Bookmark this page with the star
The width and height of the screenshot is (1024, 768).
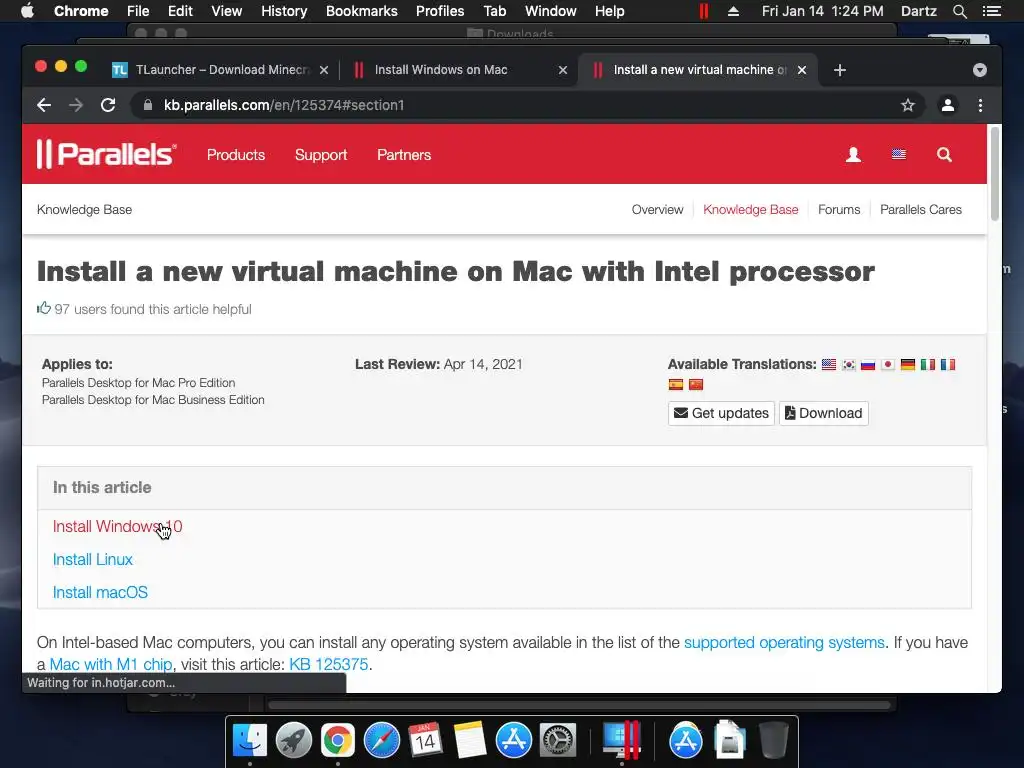point(908,105)
